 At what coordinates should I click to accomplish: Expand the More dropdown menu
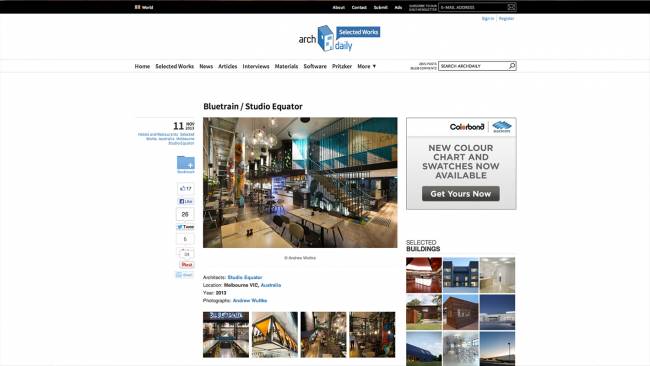(x=366, y=66)
